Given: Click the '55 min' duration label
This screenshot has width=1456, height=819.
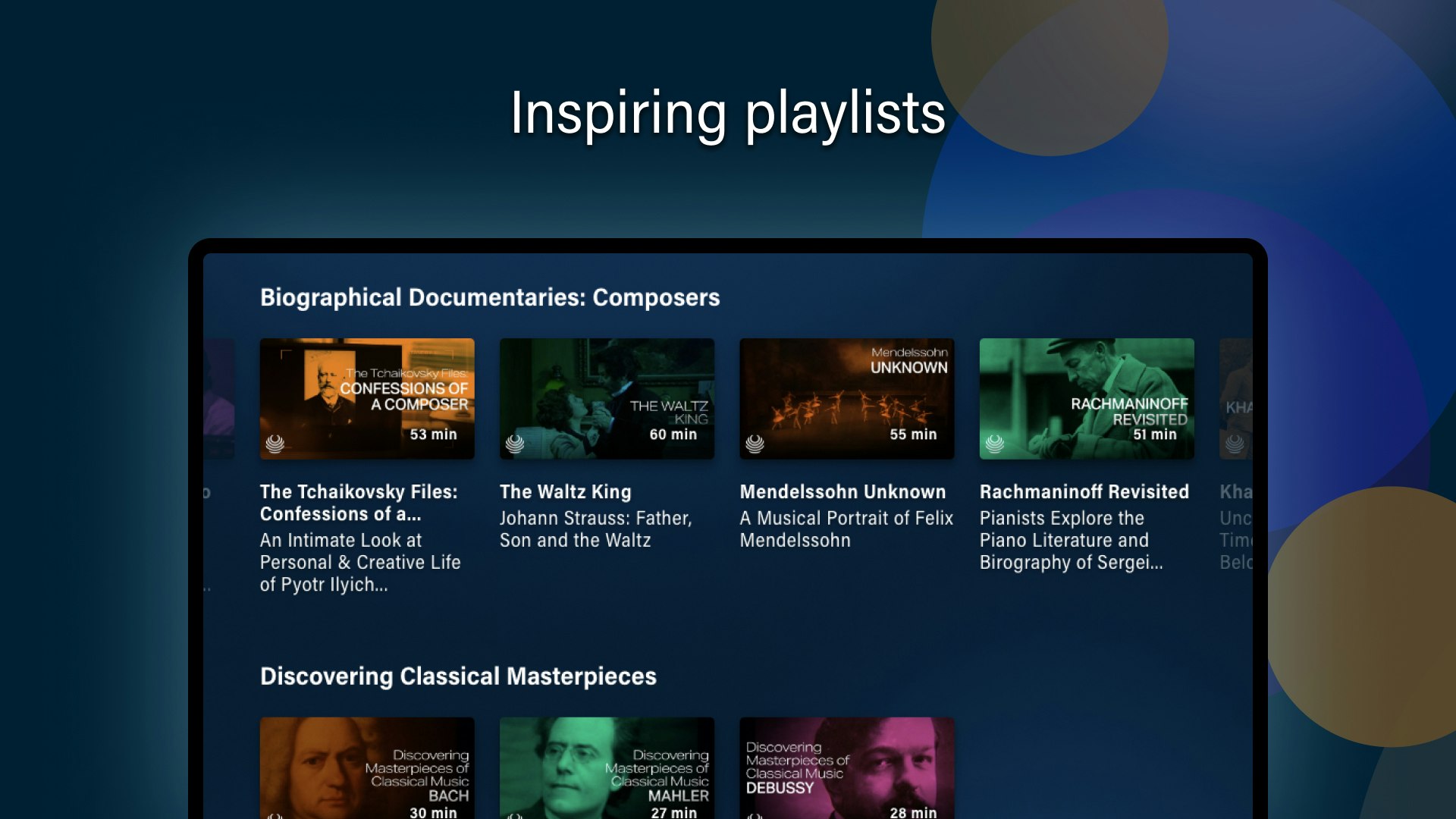Looking at the screenshot, I should [x=914, y=435].
